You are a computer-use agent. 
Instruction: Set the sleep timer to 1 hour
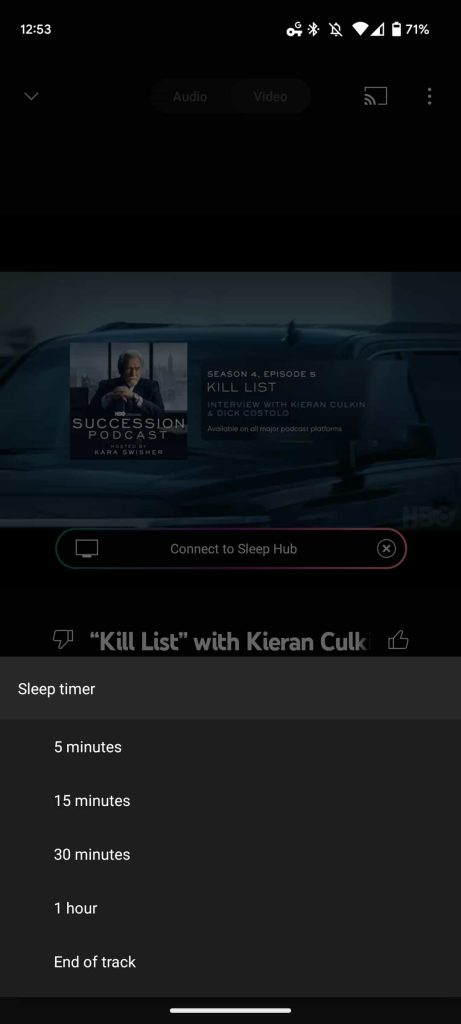(x=230, y=908)
